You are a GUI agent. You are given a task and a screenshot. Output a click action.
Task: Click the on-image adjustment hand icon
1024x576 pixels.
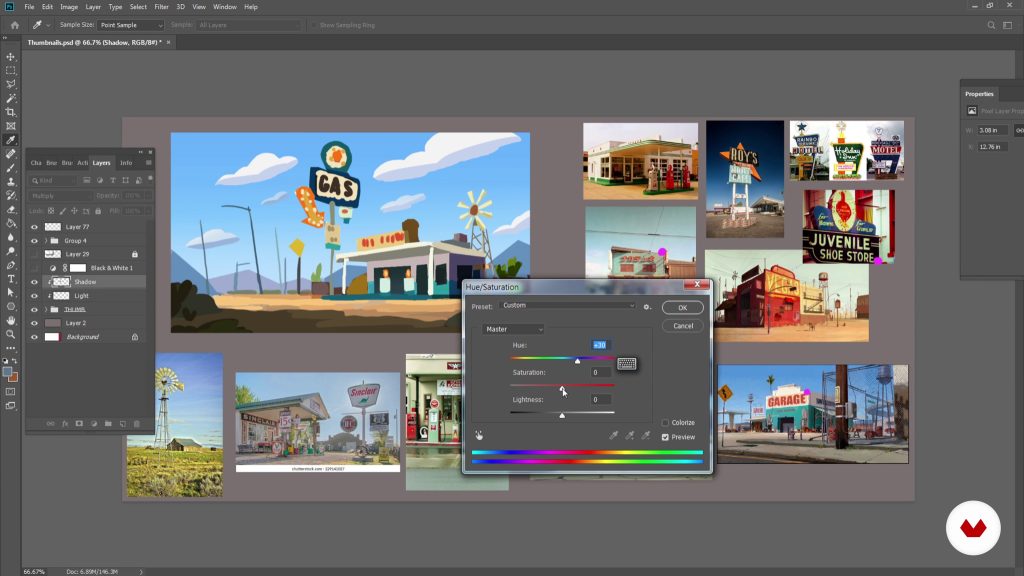[480, 435]
